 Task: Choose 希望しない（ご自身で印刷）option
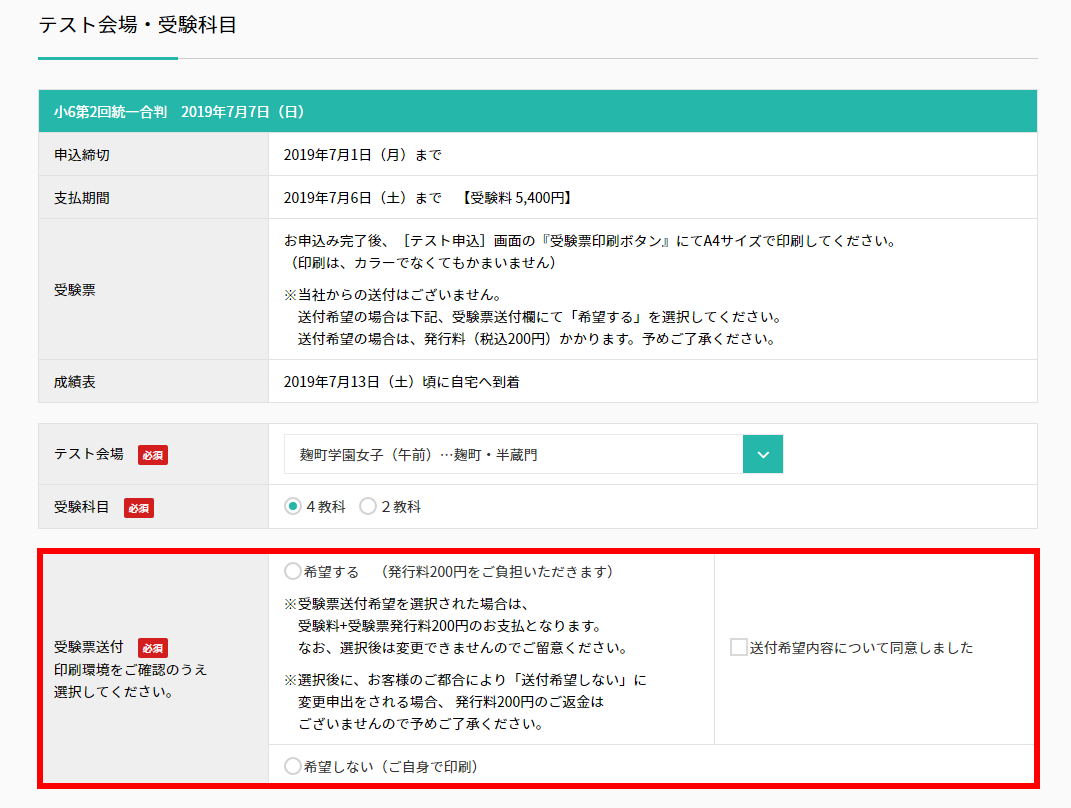coord(293,767)
